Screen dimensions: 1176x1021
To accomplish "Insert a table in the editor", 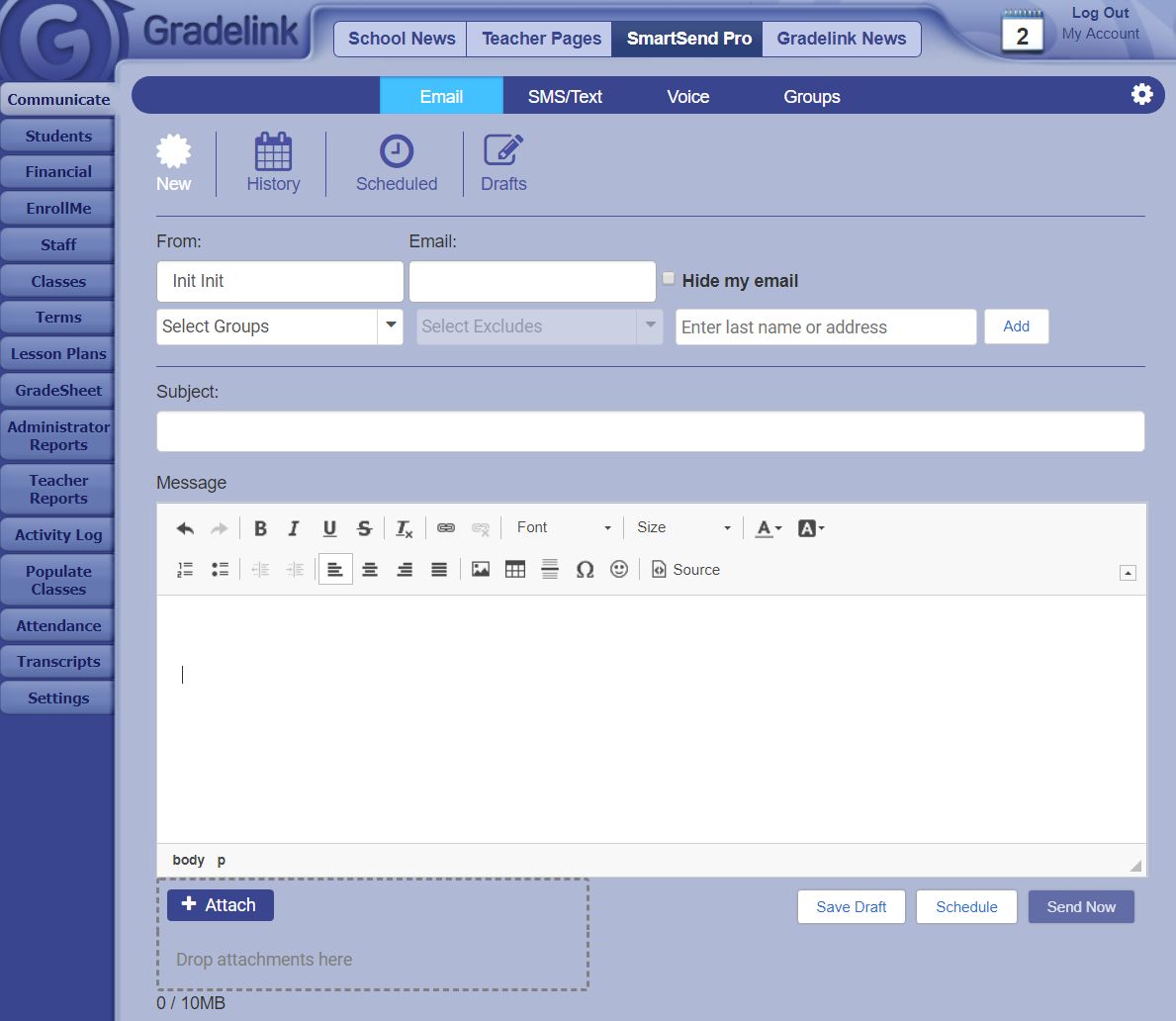I will [515, 570].
